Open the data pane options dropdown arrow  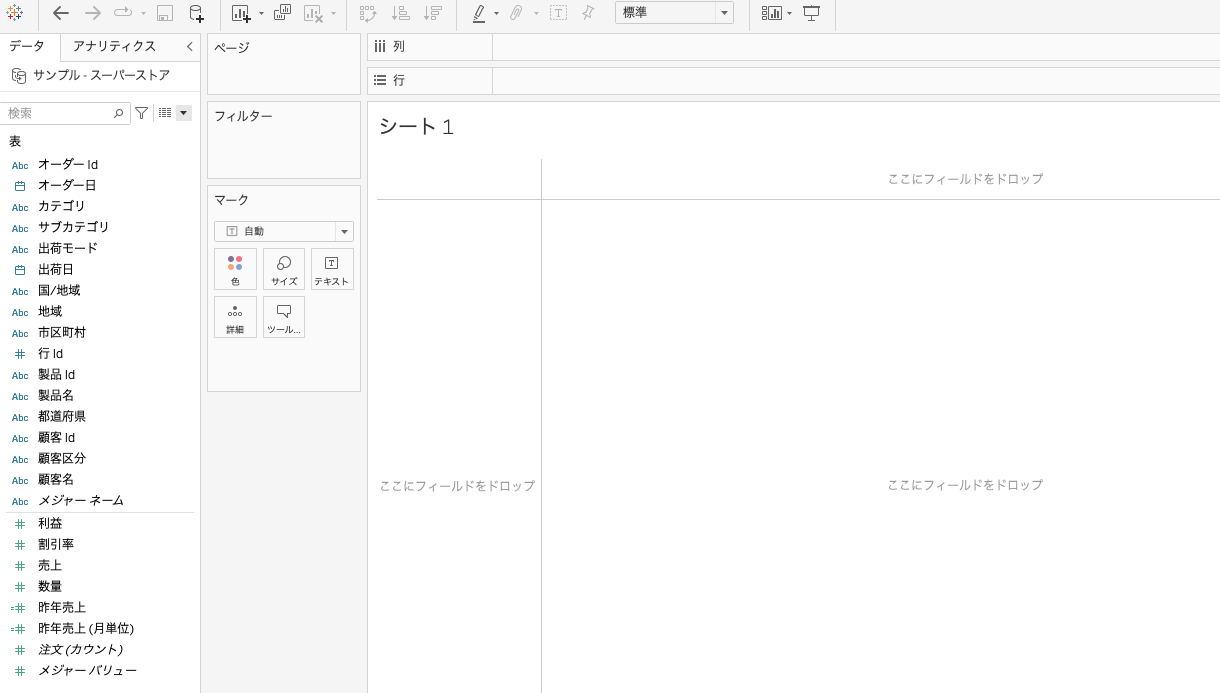tap(184, 113)
